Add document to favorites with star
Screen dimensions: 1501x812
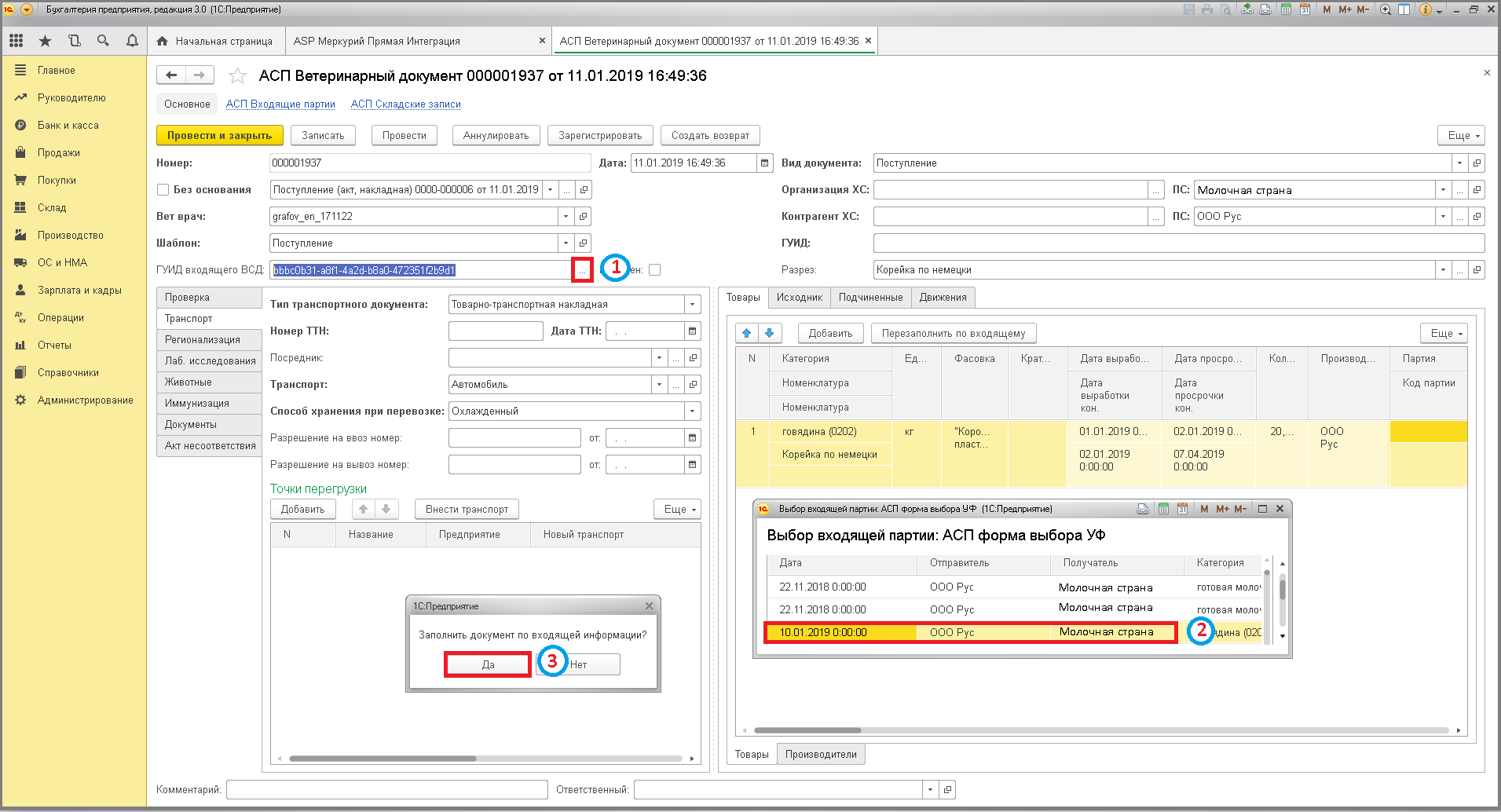pos(236,75)
